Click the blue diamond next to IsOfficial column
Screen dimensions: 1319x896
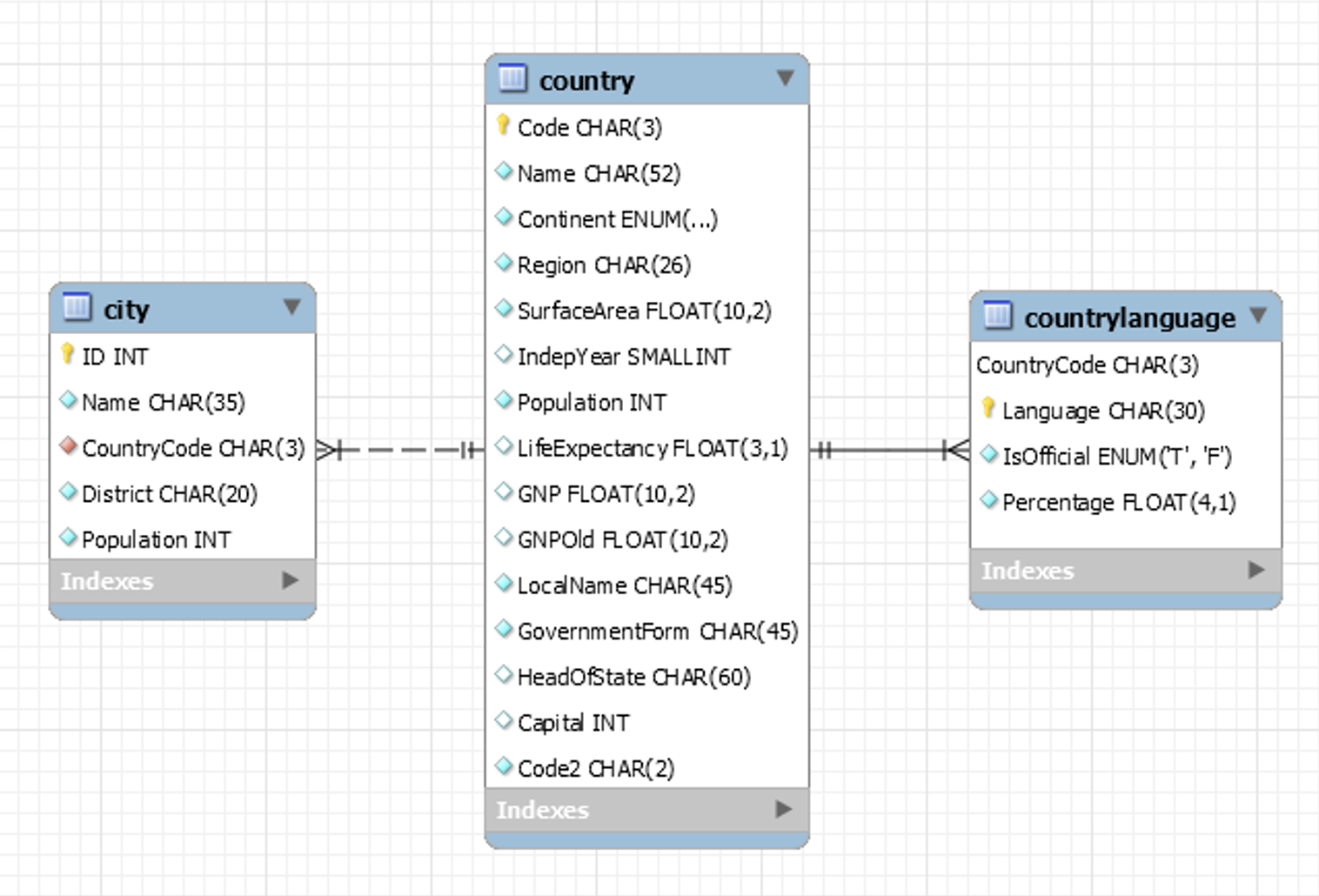[x=988, y=454]
